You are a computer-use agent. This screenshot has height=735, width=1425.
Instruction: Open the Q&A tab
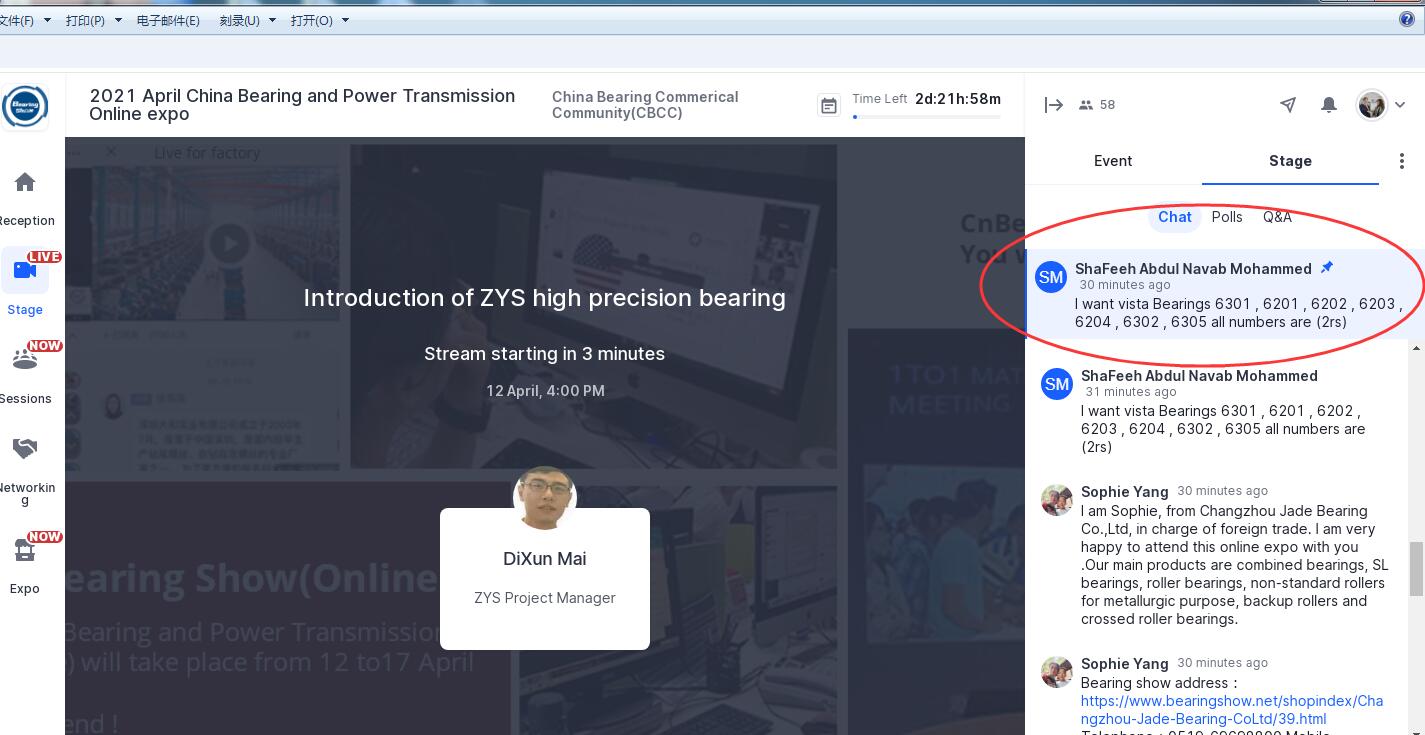click(x=1276, y=217)
